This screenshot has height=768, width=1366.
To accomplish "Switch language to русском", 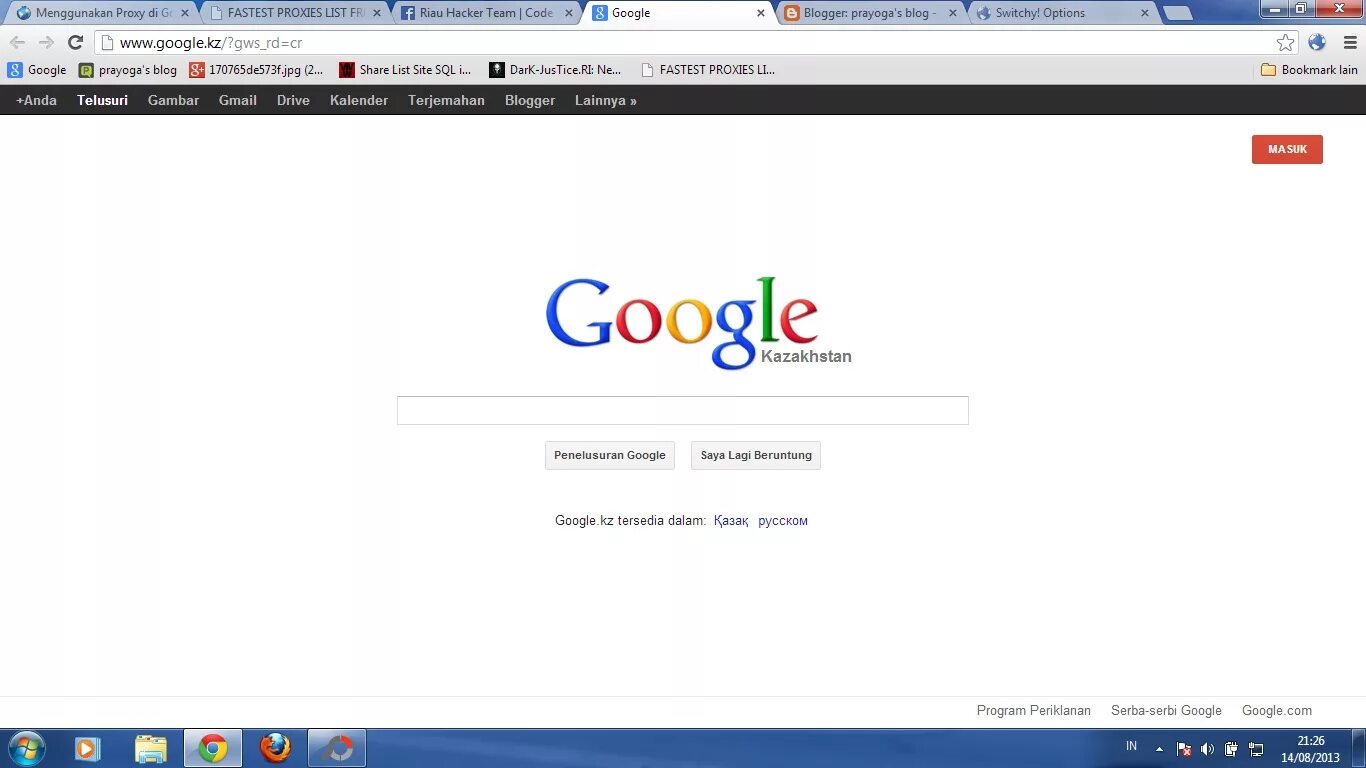I will pyautogui.click(x=783, y=520).
